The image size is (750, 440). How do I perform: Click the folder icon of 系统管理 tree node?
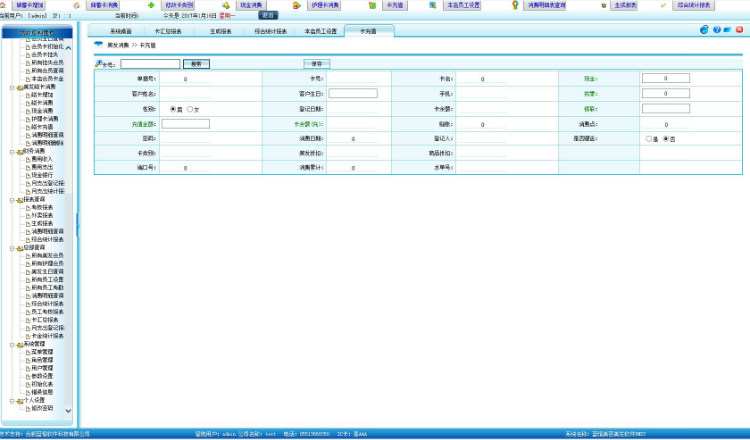[x=20, y=344]
